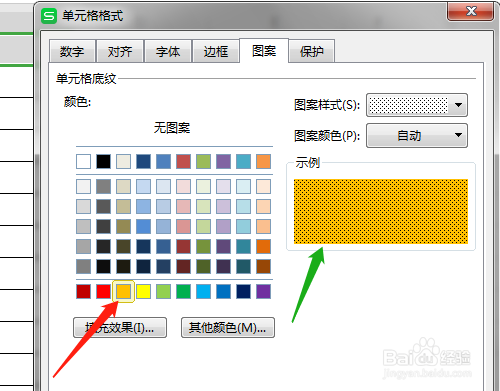Select dark green swatch in bottom standard row
Screen dimensions: 500x391
click(183, 291)
